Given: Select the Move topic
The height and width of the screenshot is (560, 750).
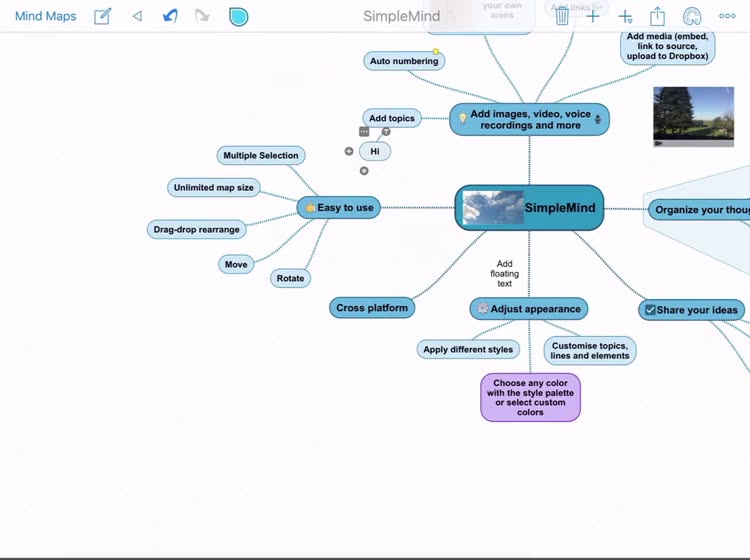Looking at the screenshot, I should click(x=236, y=264).
